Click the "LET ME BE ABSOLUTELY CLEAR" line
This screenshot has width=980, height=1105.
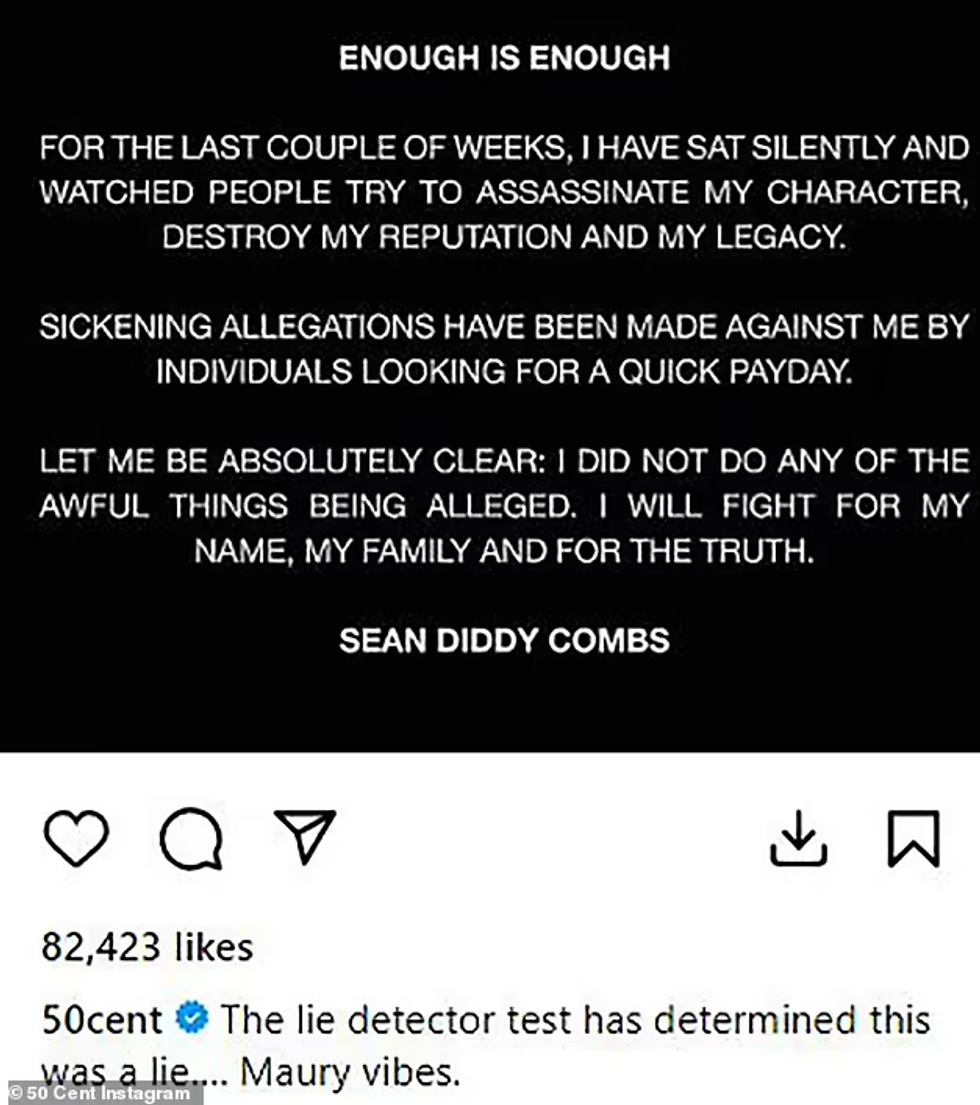(x=504, y=462)
